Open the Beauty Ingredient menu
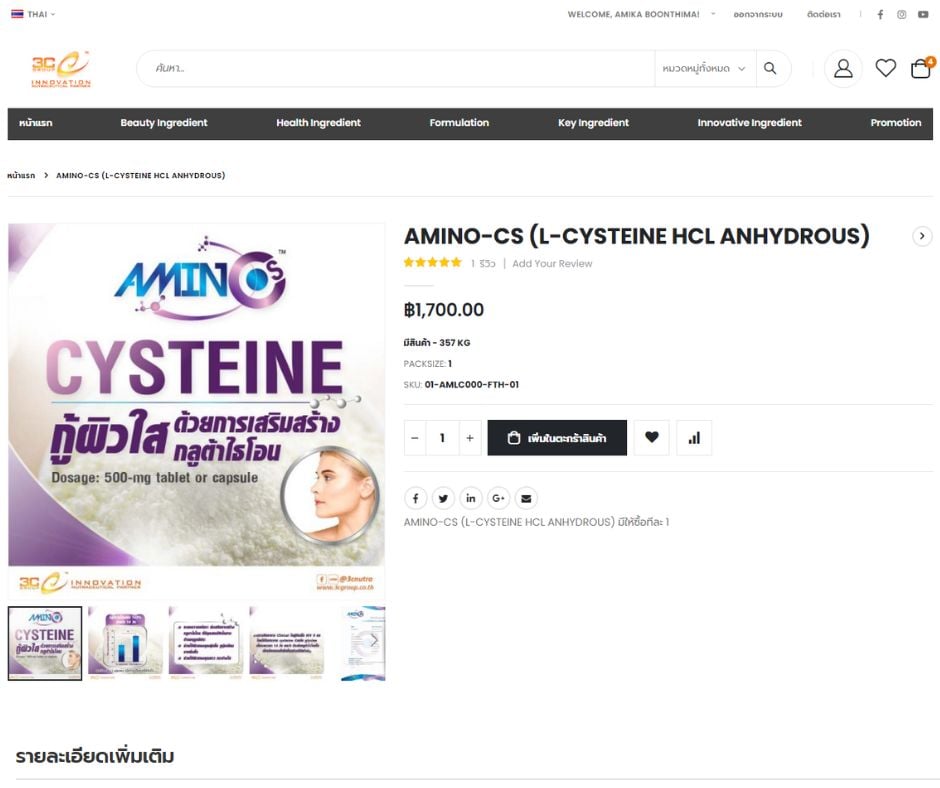Screen dimensions: 940x788 click(x=164, y=123)
